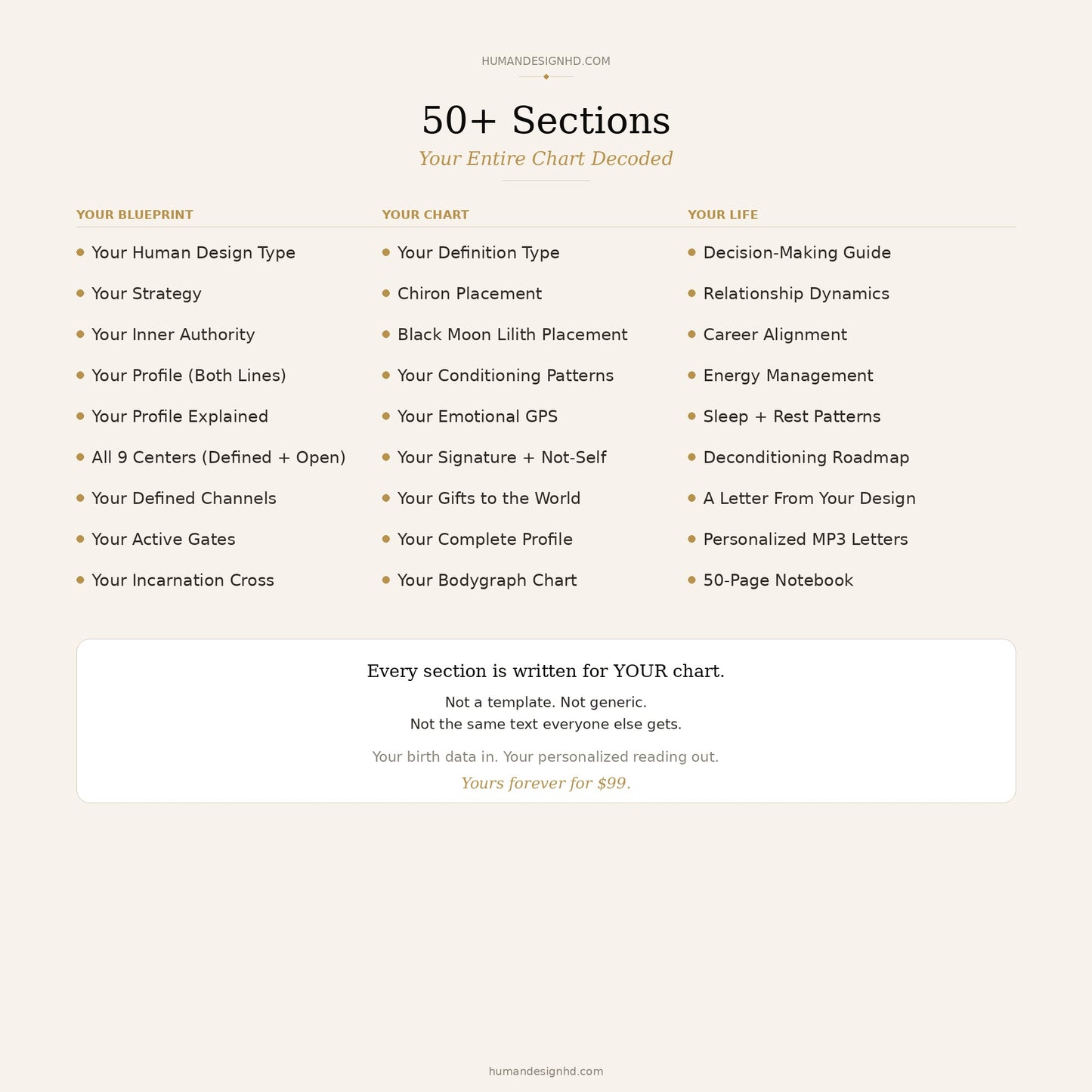The width and height of the screenshot is (1092, 1092).
Task: Click the bullet next to Your Bodygraph Chart
Action: [386, 580]
